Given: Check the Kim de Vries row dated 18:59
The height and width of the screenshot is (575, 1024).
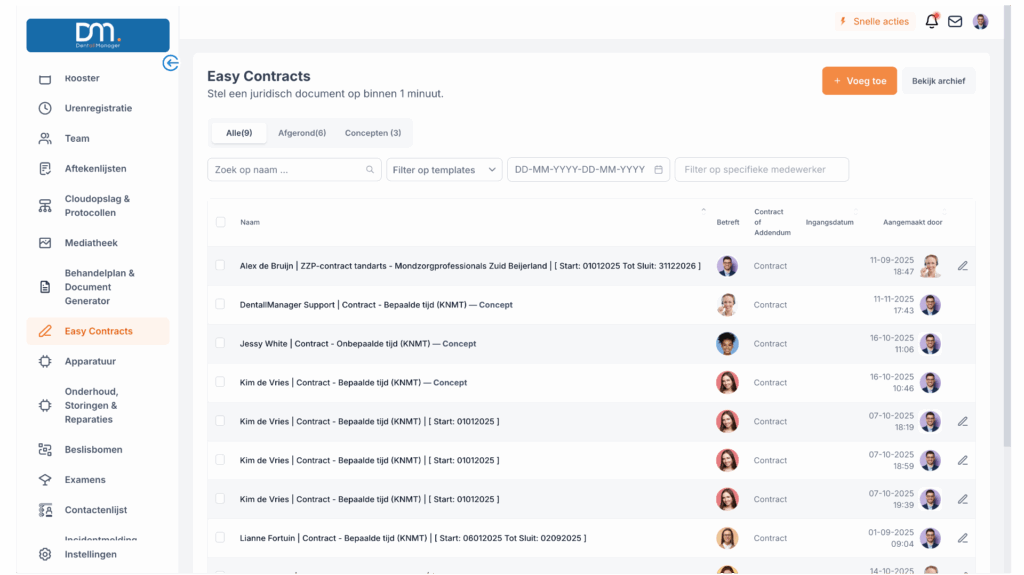Looking at the screenshot, I should (220, 460).
